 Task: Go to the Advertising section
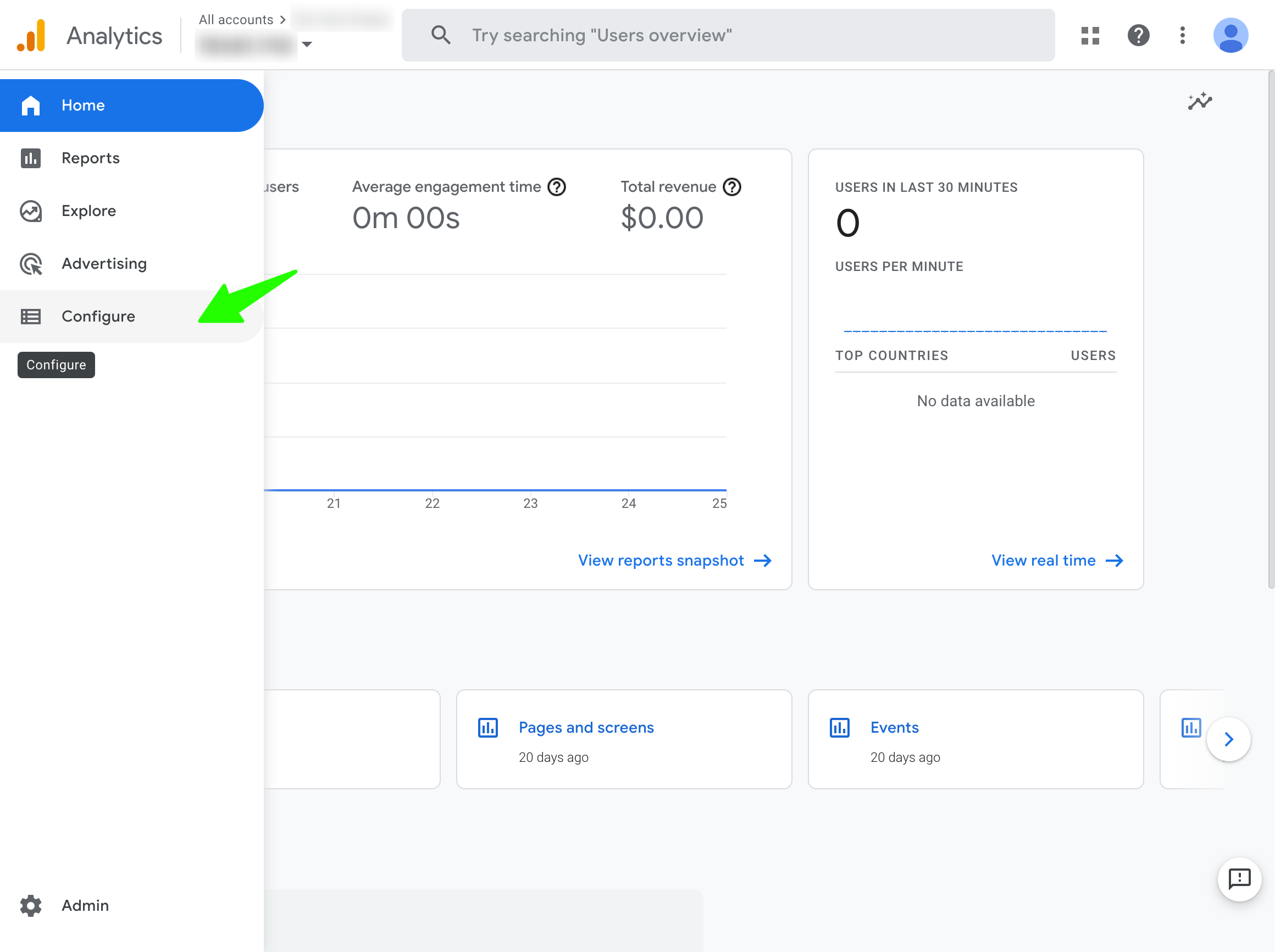click(104, 264)
